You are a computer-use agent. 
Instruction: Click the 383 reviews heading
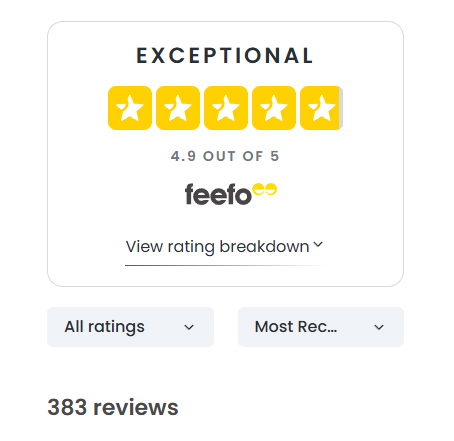(x=113, y=407)
